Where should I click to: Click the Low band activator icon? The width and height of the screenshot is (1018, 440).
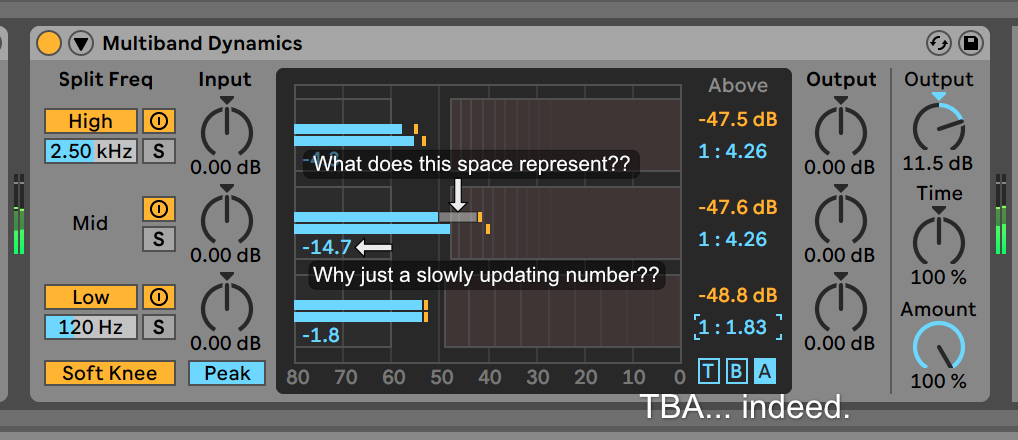point(158,297)
